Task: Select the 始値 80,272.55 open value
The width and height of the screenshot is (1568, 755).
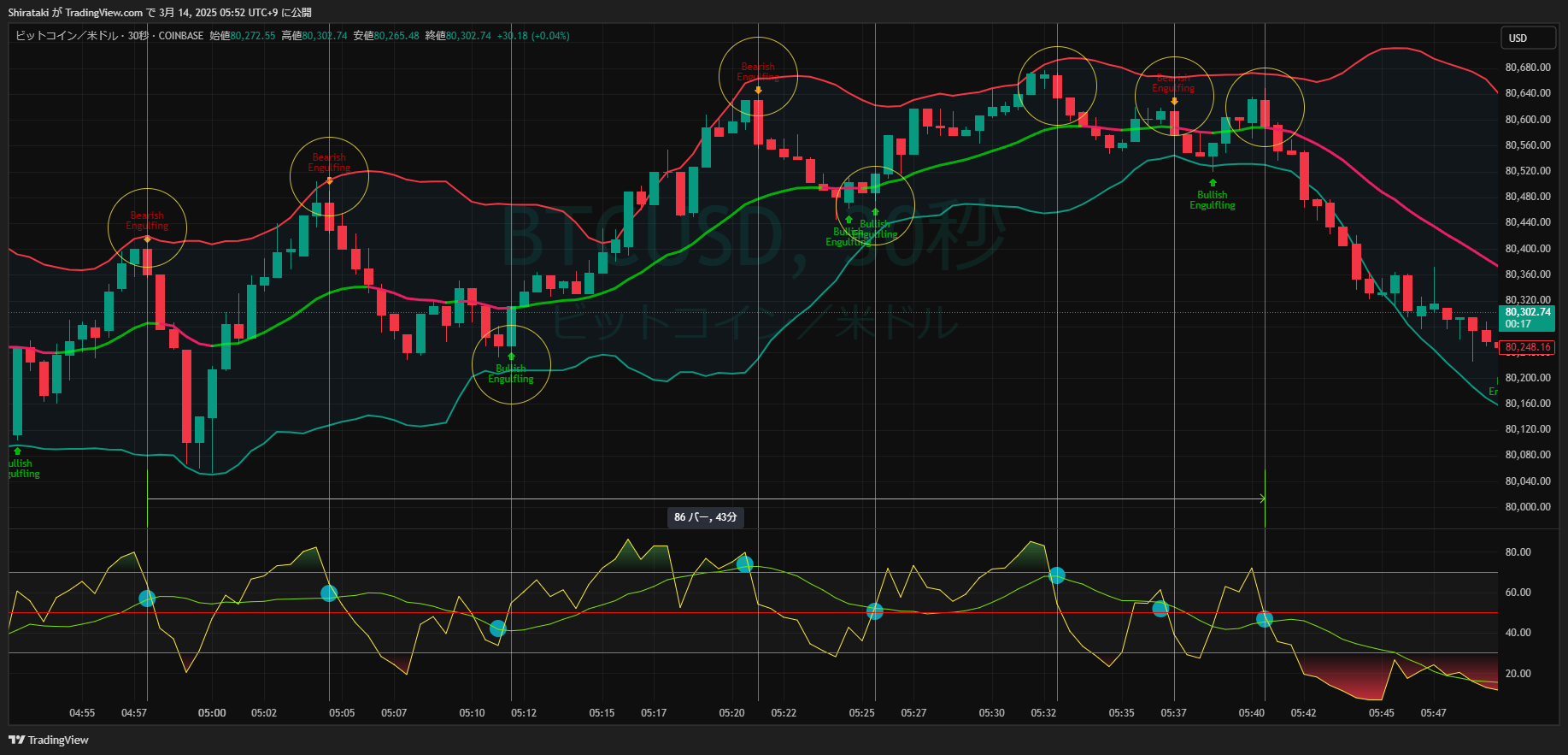Action: click(243, 36)
